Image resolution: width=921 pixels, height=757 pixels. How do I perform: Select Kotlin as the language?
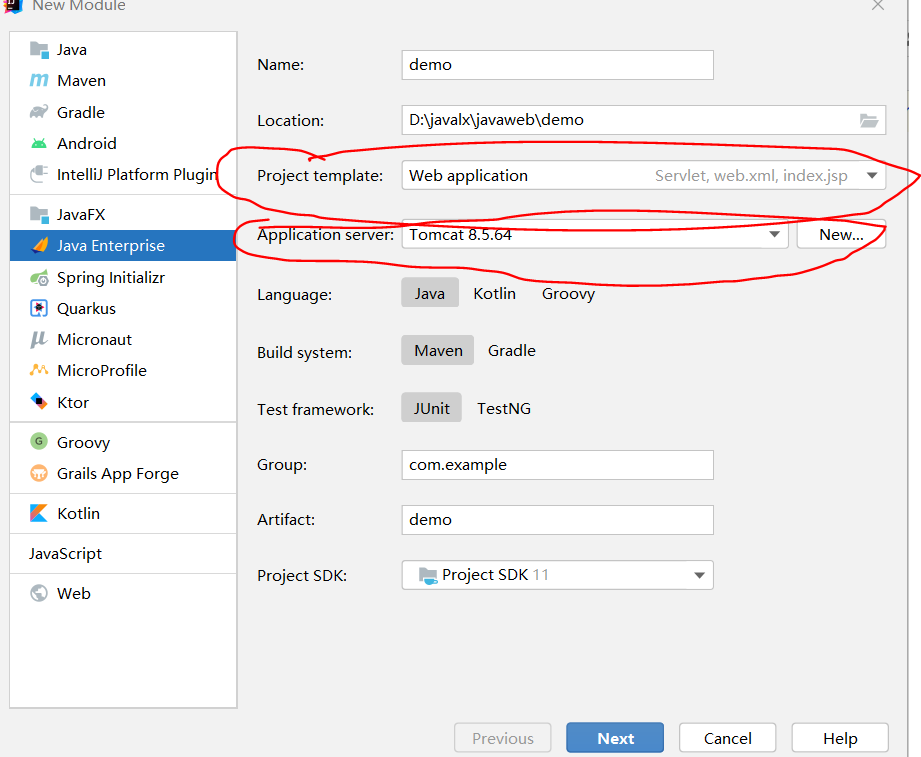point(495,293)
